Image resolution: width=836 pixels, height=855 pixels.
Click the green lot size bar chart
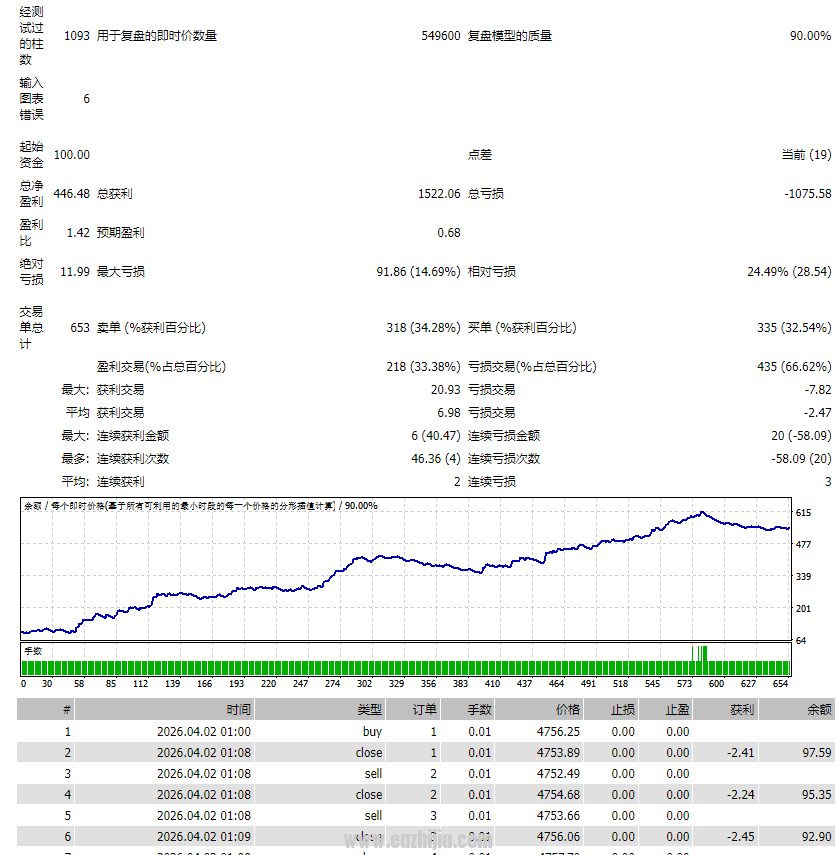coord(406,660)
